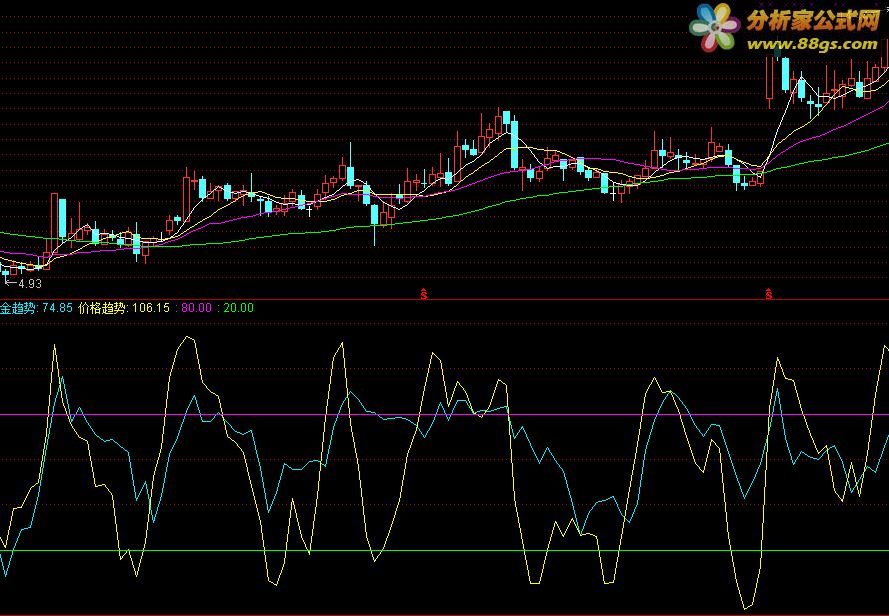Select the green 20 oversold horizontal line
Screen dimensions: 889x616
click(x=444, y=550)
